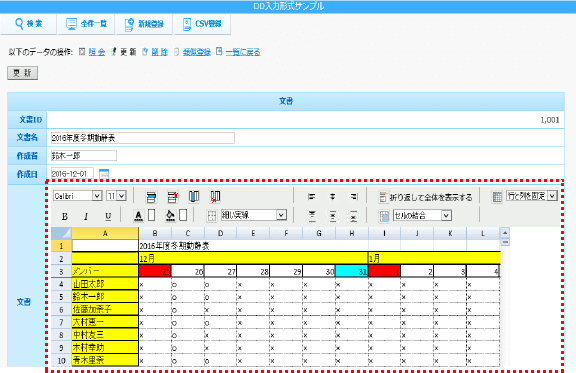Select cell with 中村友三
576x373 pixels.
(105, 335)
